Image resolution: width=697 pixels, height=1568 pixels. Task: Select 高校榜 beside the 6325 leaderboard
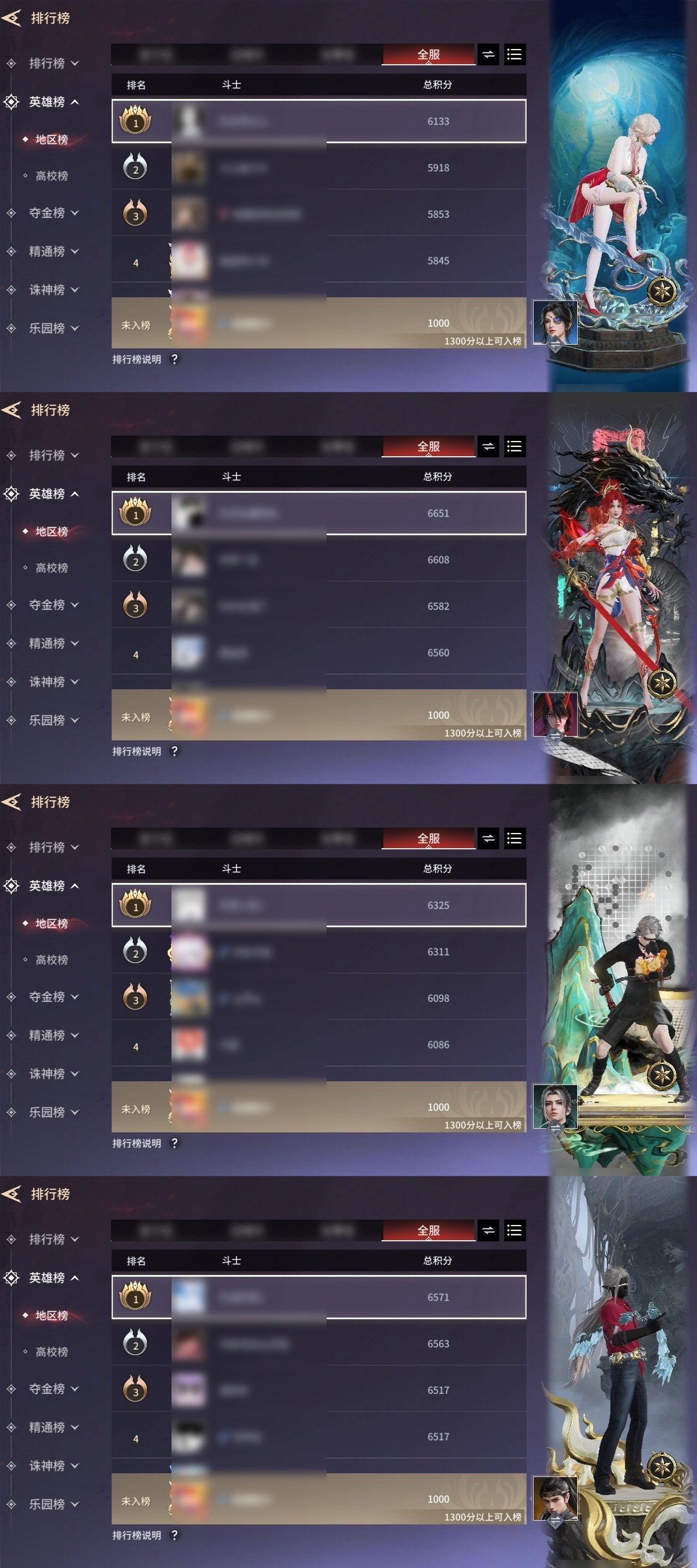(x=52, y=960)
